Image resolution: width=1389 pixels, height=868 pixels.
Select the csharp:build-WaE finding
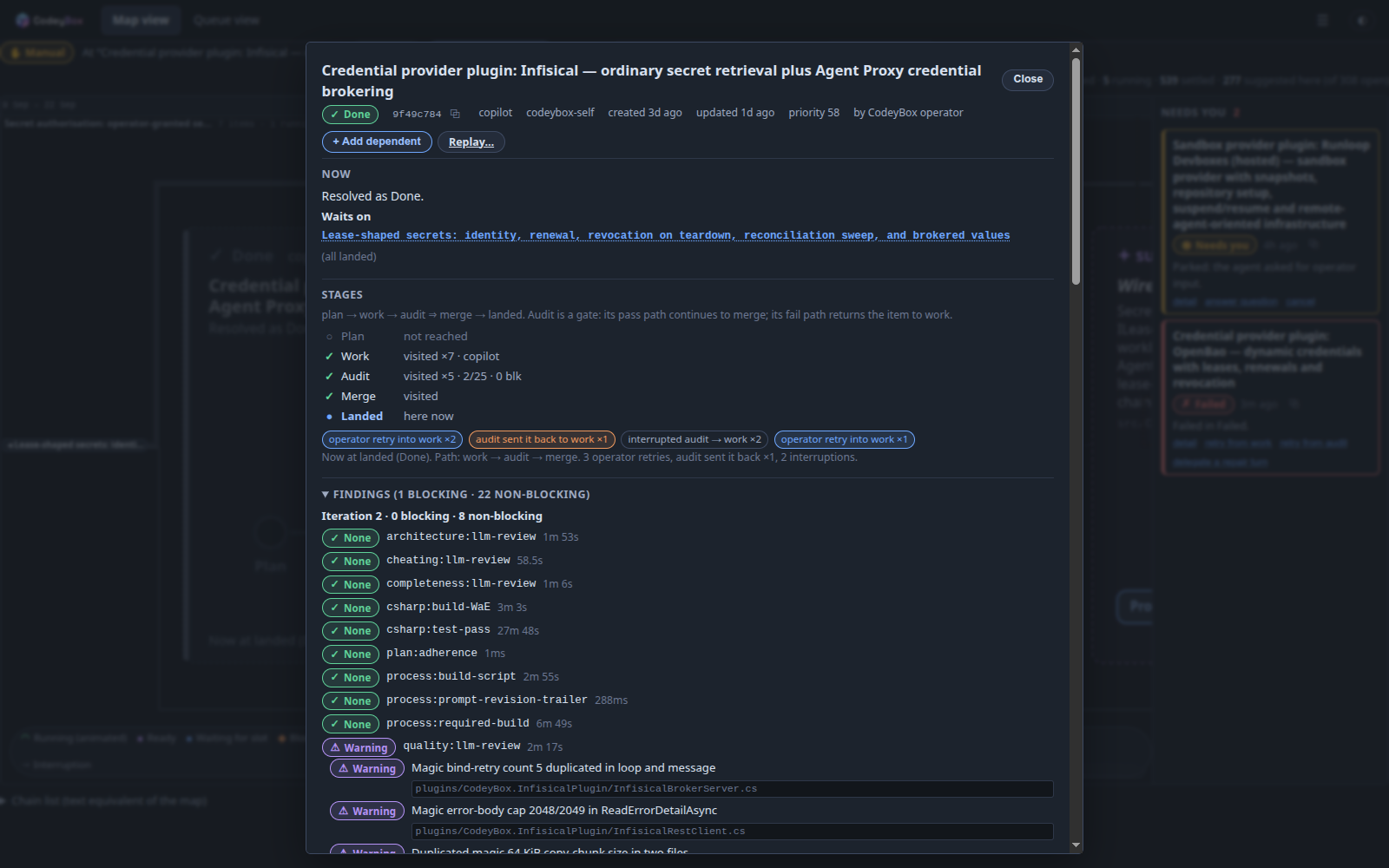point(438,608)
